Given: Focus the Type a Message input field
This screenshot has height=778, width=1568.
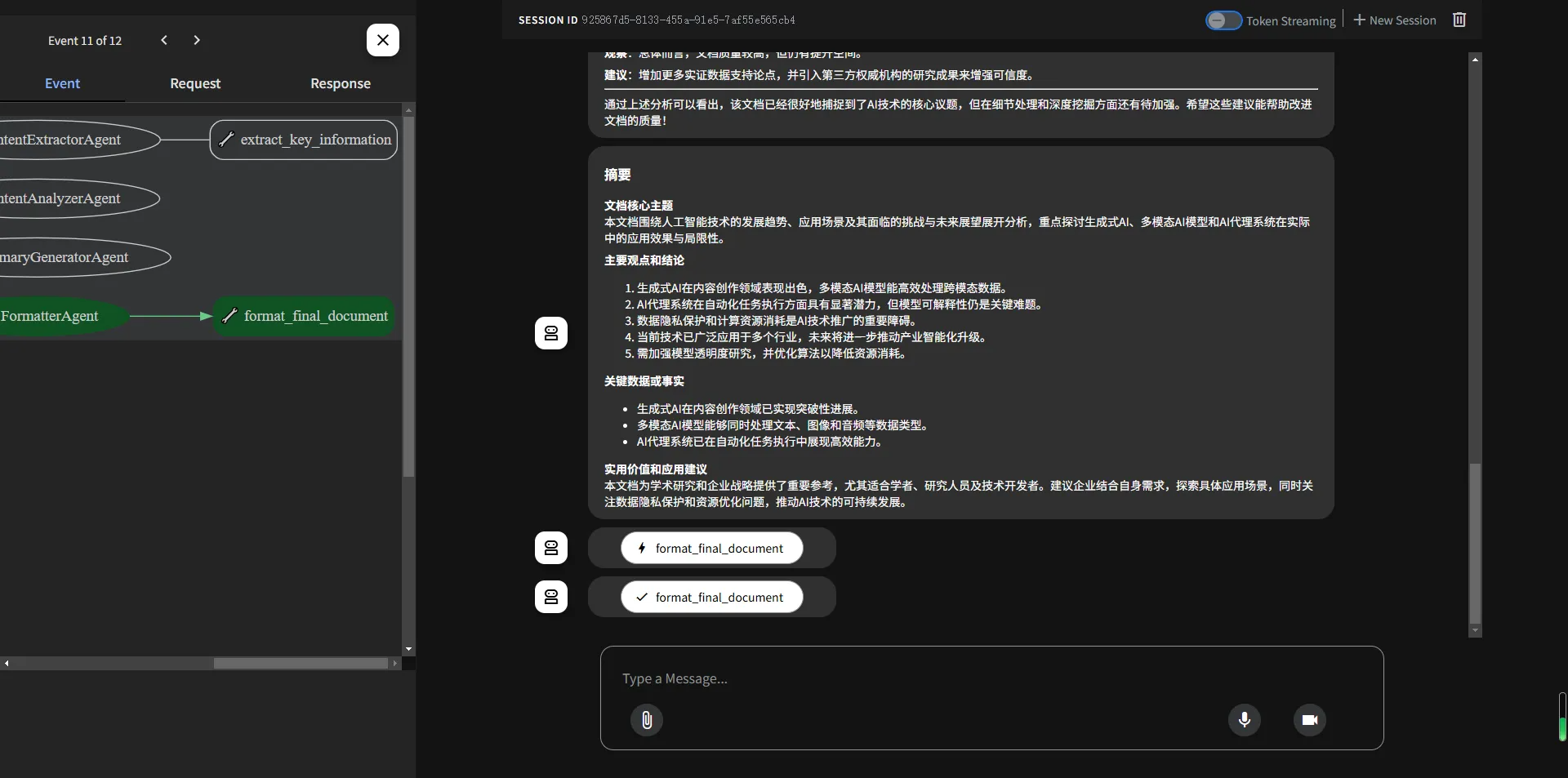Looking at the screenshot, I should tap(991, 678).
